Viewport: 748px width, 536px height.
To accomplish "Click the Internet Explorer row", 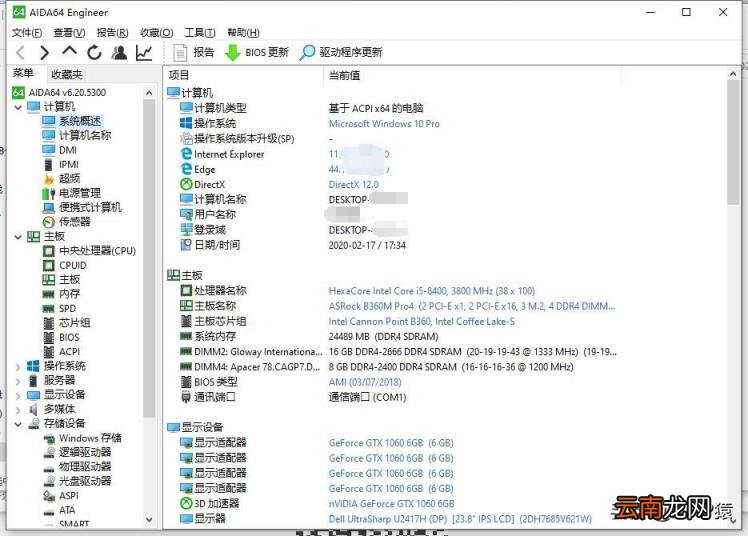I will point(284,155).
